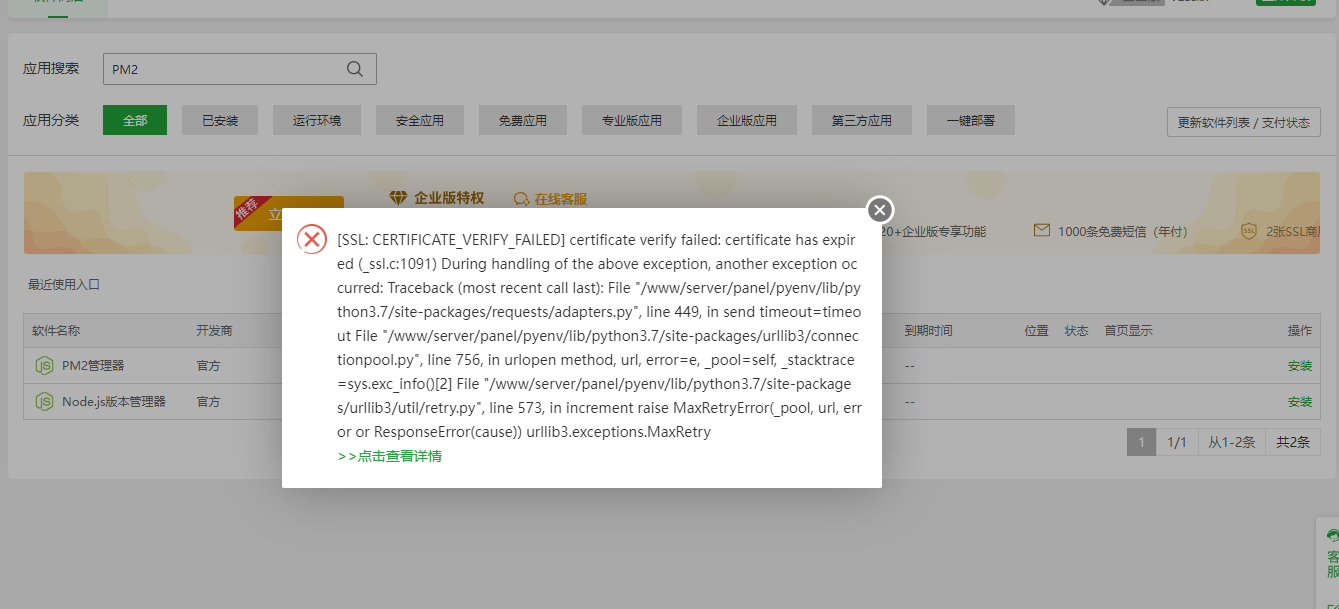Select page 1 in pagination

click(x=1141, y=442)
